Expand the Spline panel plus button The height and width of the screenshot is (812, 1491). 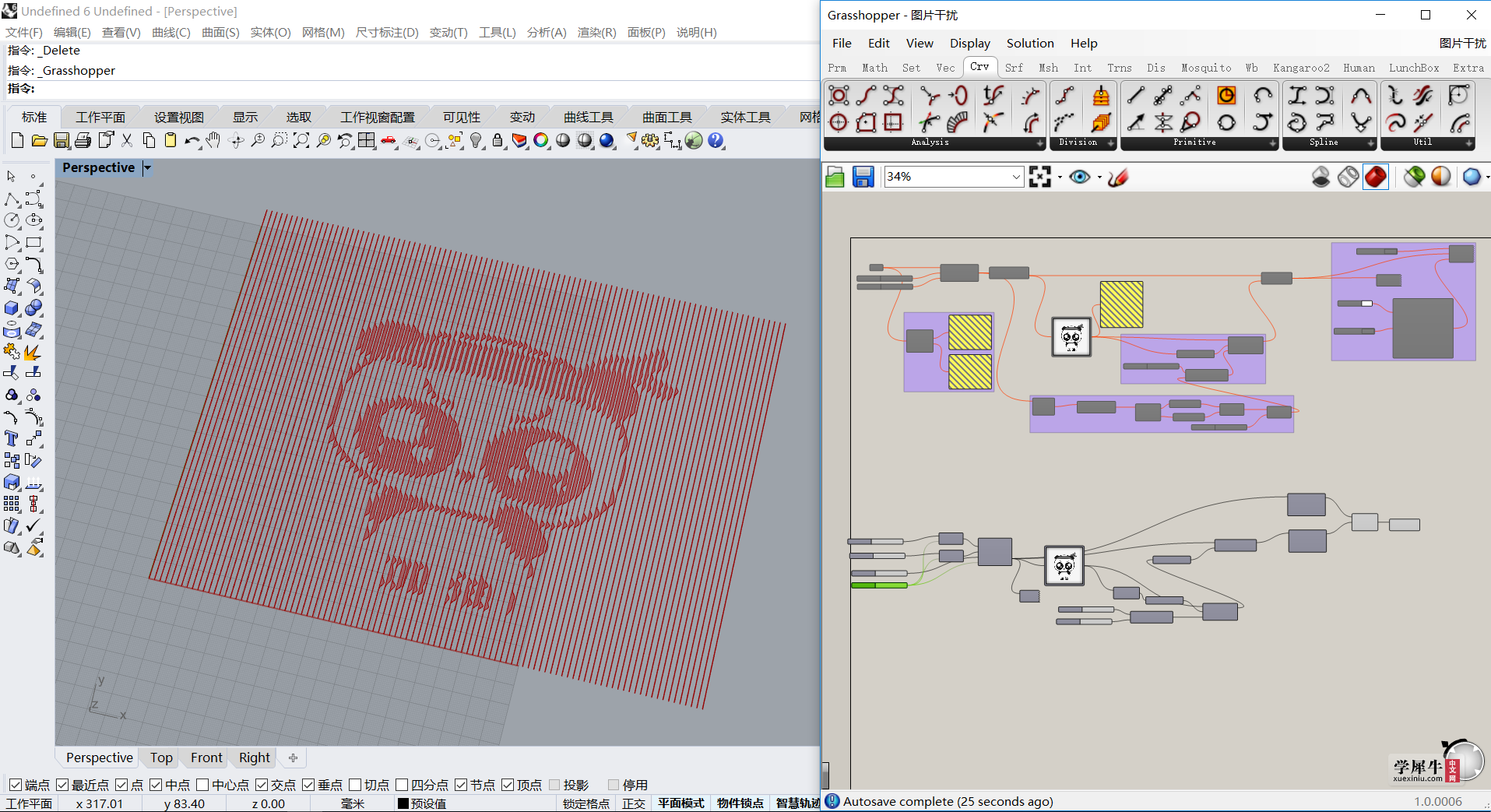point(1371,143)
